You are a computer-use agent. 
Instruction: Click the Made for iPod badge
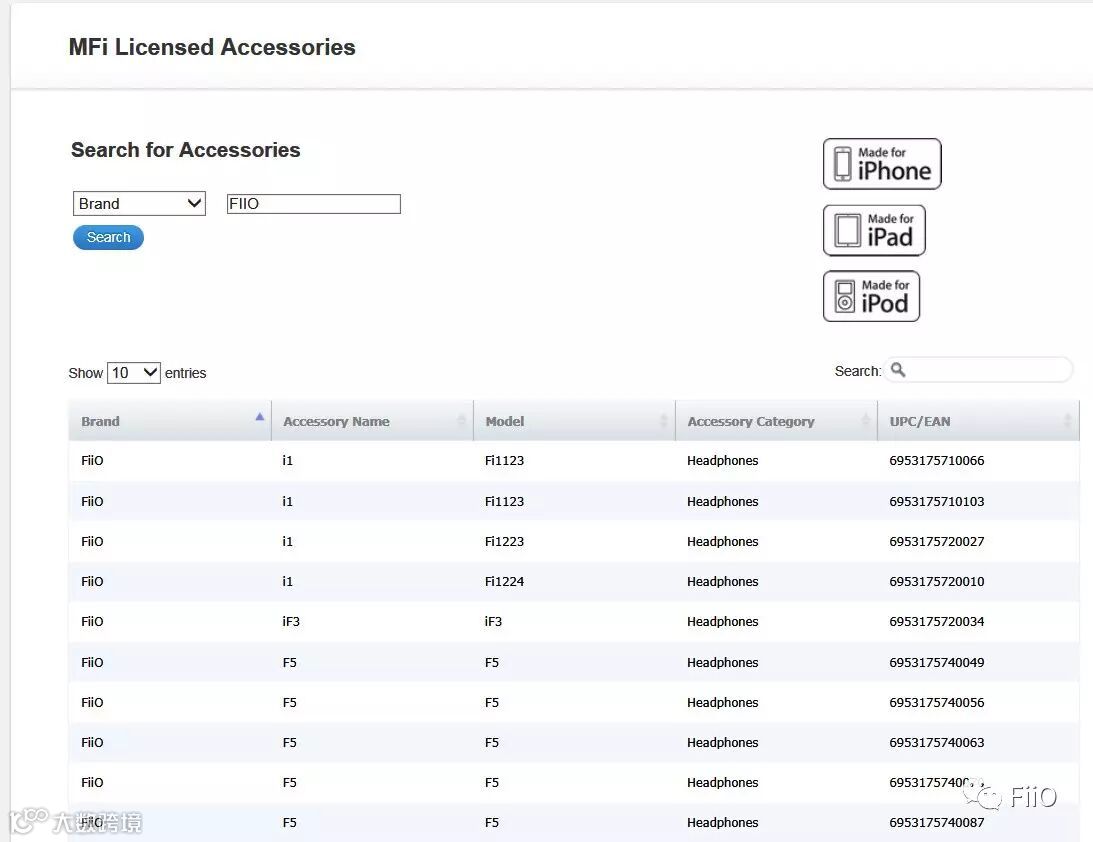pyautogui.click(x=871, y=296)
